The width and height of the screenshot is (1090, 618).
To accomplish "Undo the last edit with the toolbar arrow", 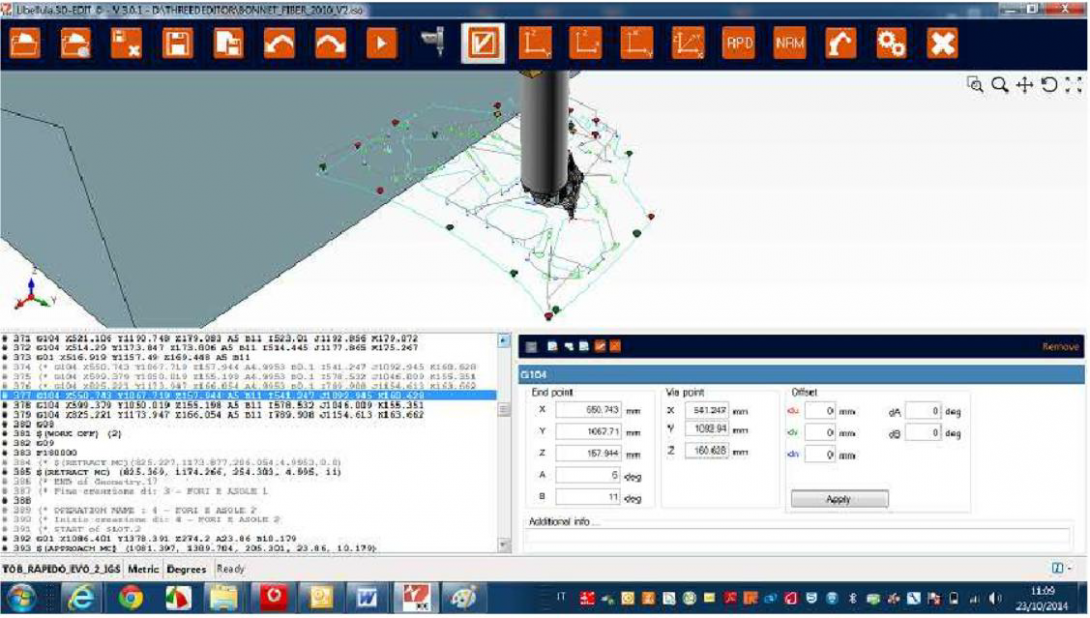I will (279, 43).
